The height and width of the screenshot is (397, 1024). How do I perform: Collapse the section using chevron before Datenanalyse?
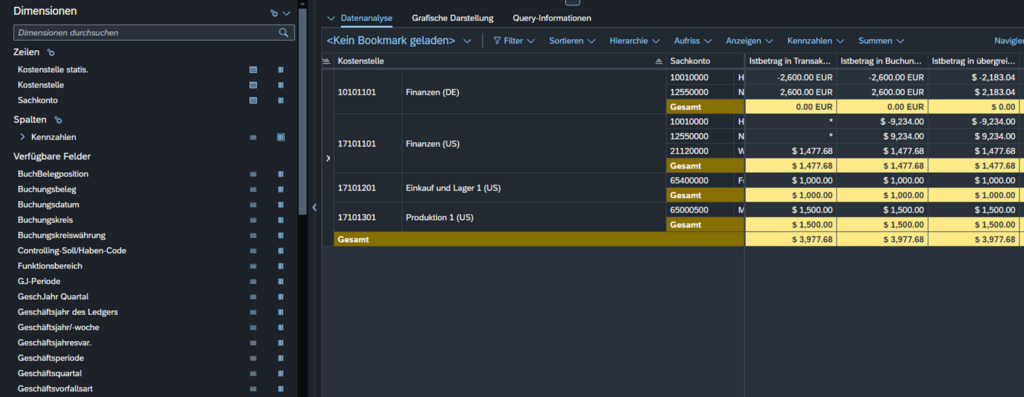coord(330,18)
